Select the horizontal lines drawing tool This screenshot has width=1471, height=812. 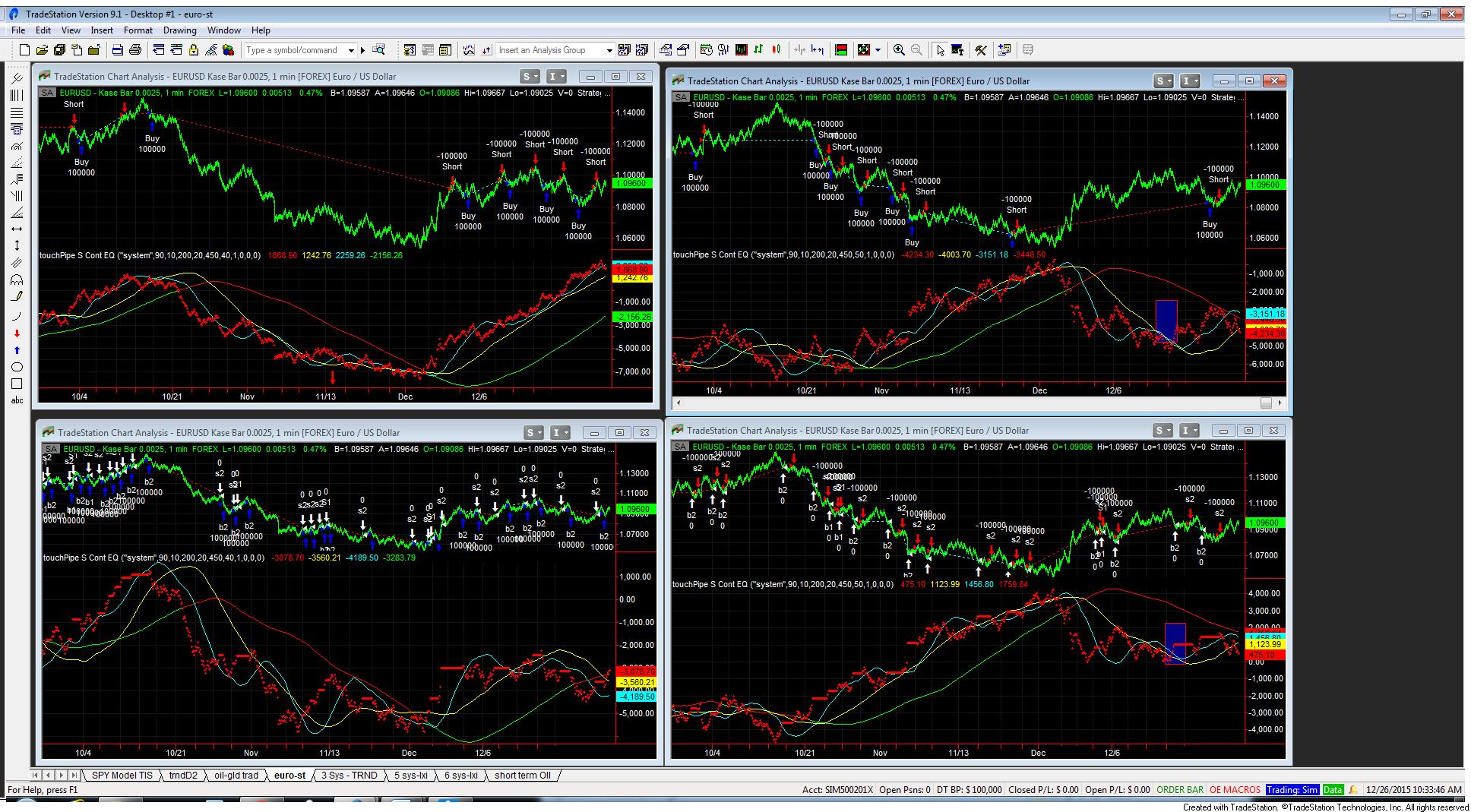[x=17, y=112]
